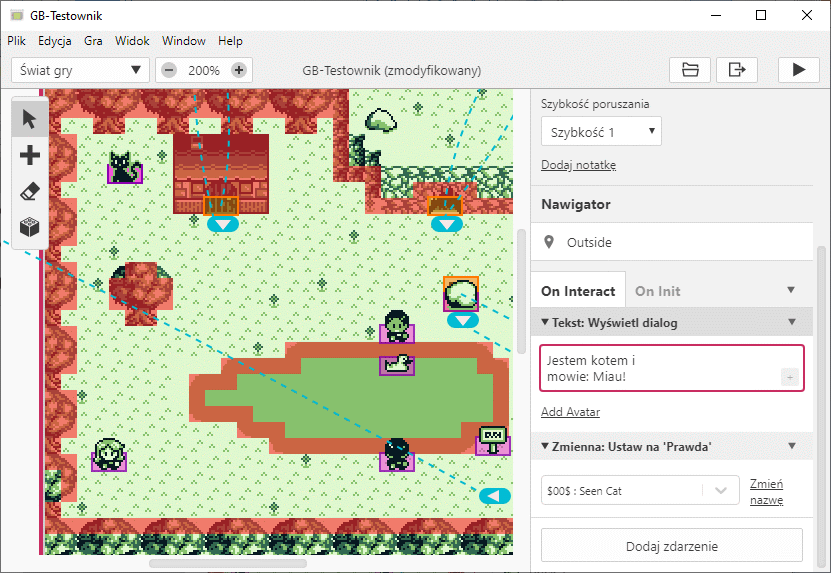
Task: Select the eraser tool
Action: 30,191
